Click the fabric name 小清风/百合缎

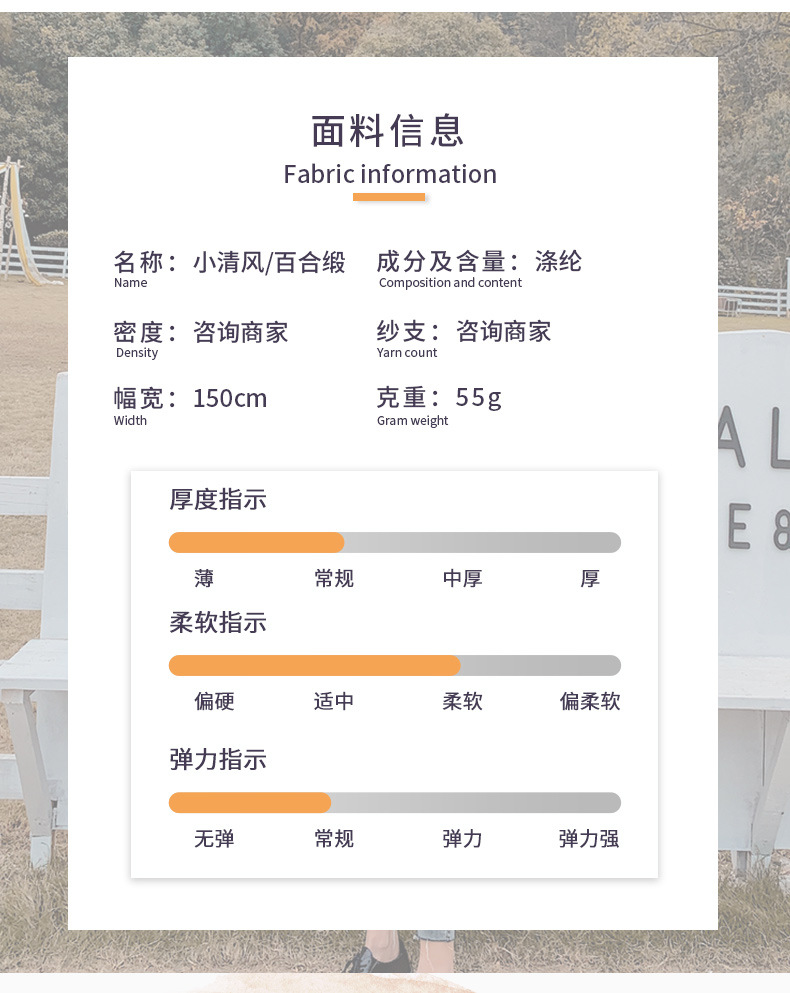[x=269, y=263]
